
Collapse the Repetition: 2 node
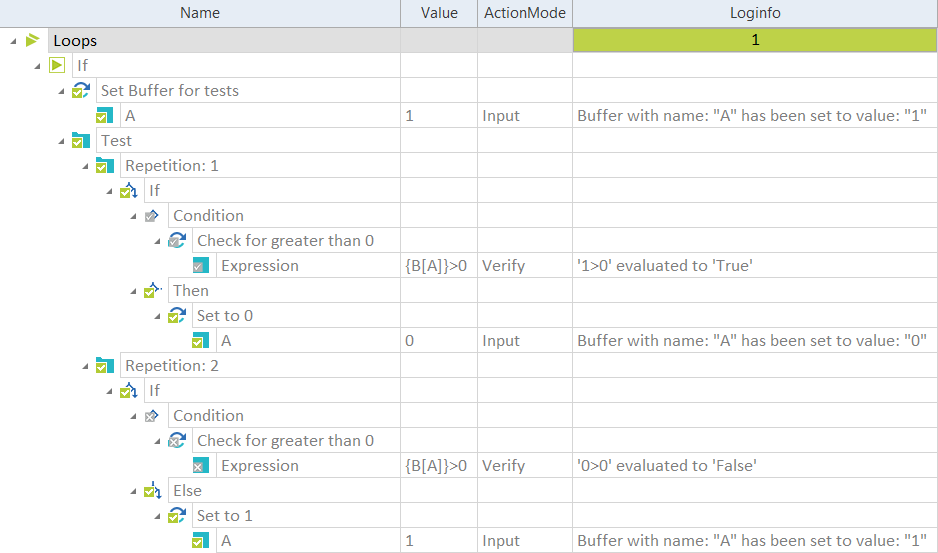click(x=85, y=366)
